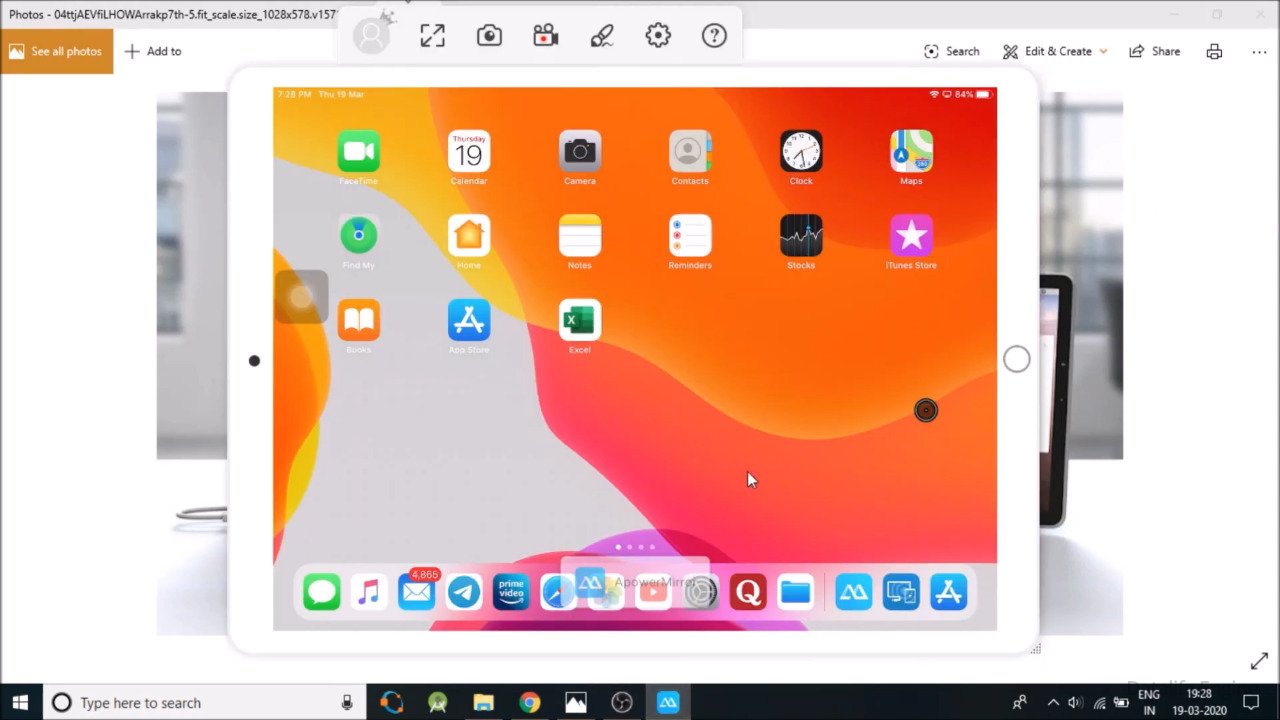Open the Clock app

point(801,152)
